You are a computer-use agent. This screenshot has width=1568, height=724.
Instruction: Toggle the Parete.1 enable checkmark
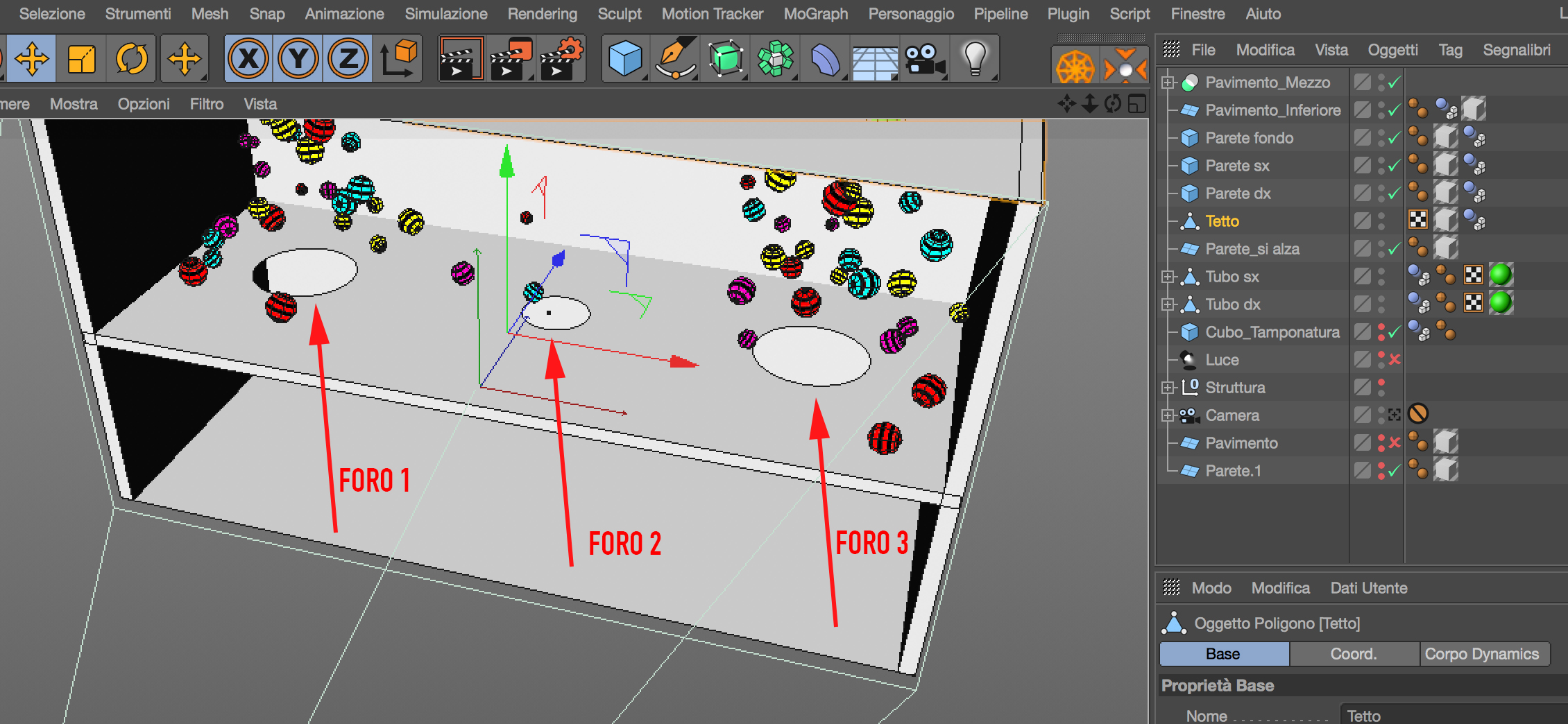[x=1395, y=470]
